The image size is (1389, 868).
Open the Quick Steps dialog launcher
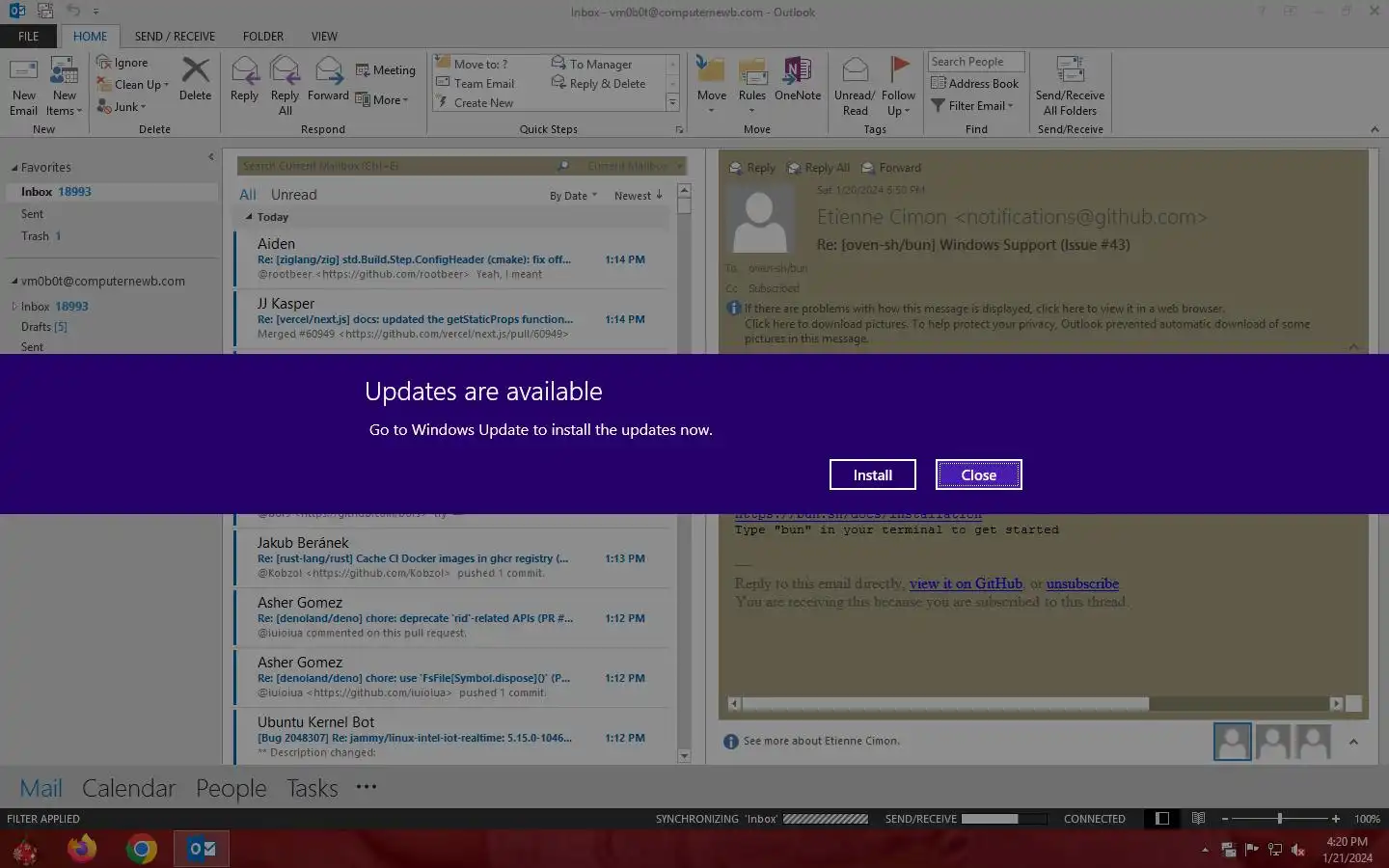(679, 129)
